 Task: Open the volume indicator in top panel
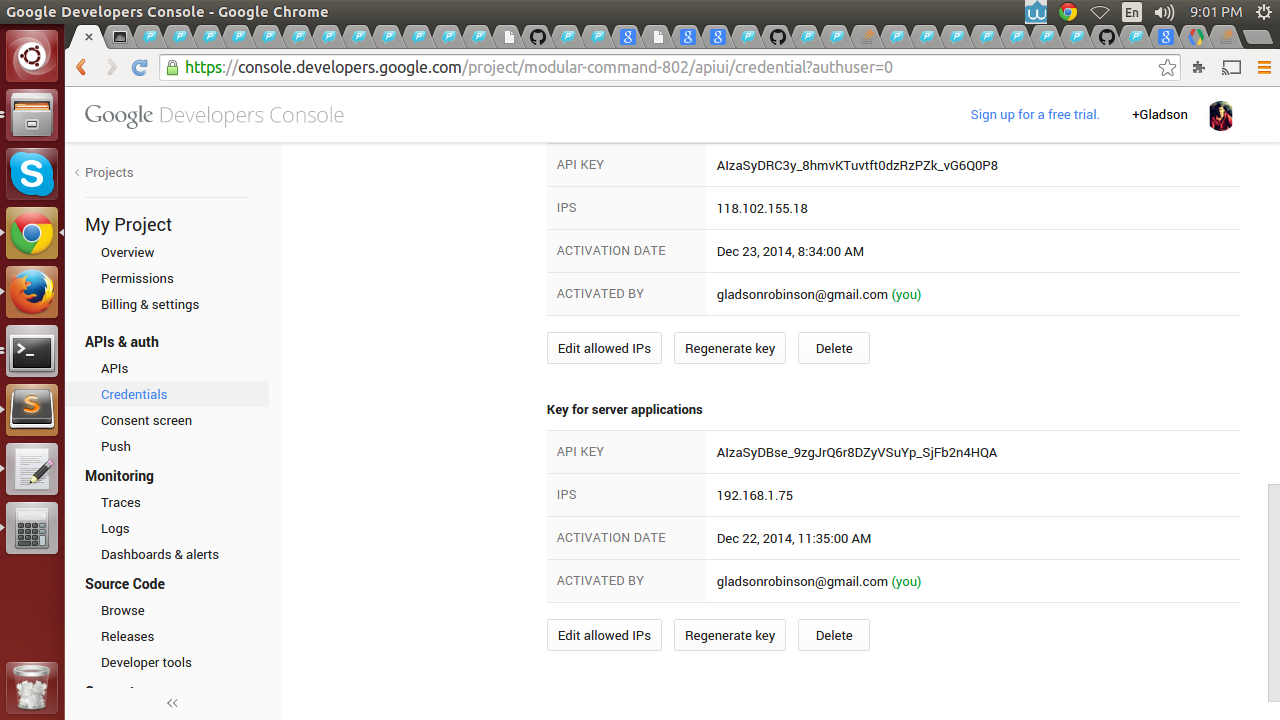click(1164, 12)
